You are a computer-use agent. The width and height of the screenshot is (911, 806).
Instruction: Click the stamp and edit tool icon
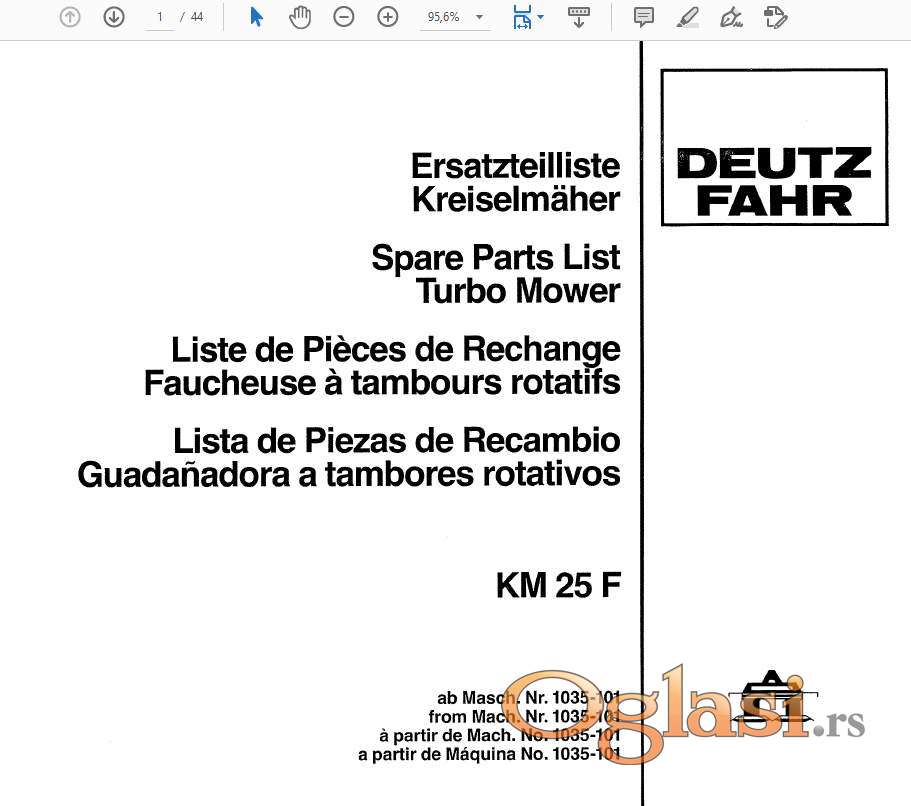click(x=775, y=17)
